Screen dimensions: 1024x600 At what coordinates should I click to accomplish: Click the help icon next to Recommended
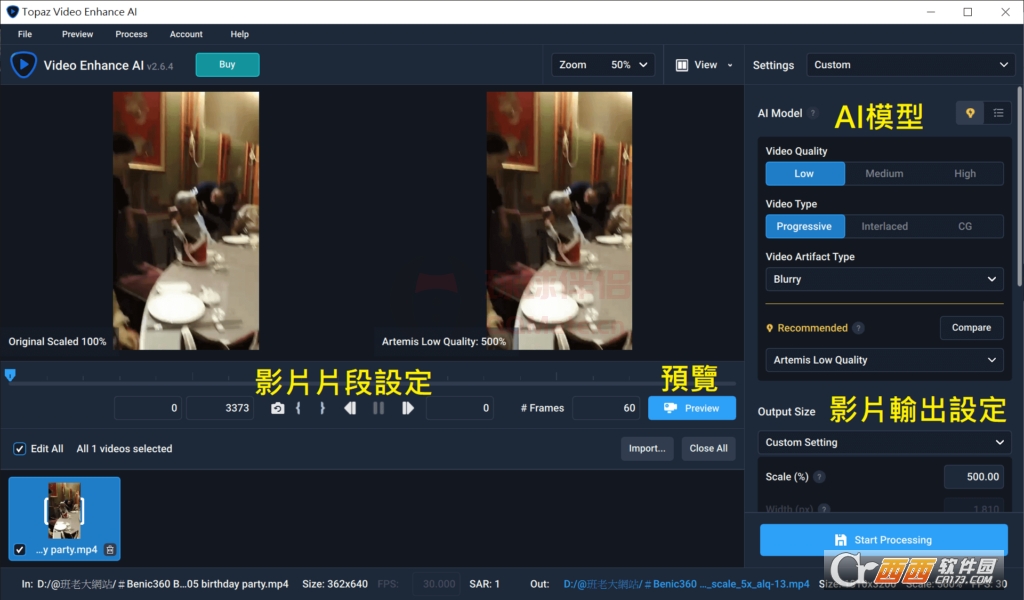[x=858, y=328]
